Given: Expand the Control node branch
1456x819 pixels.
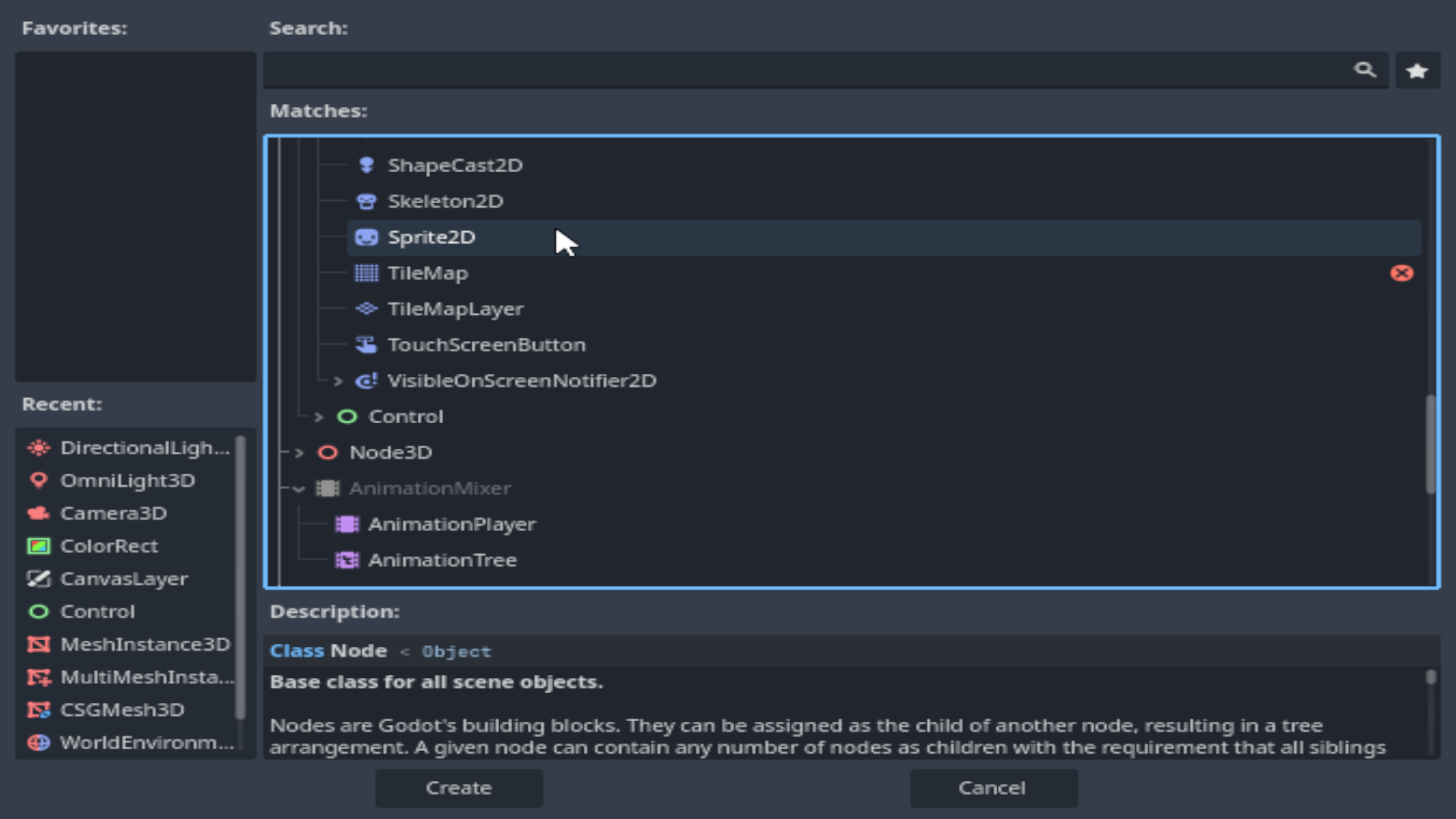Looking at the screenshot, I should pyautogui.click(x=318, y=416).
